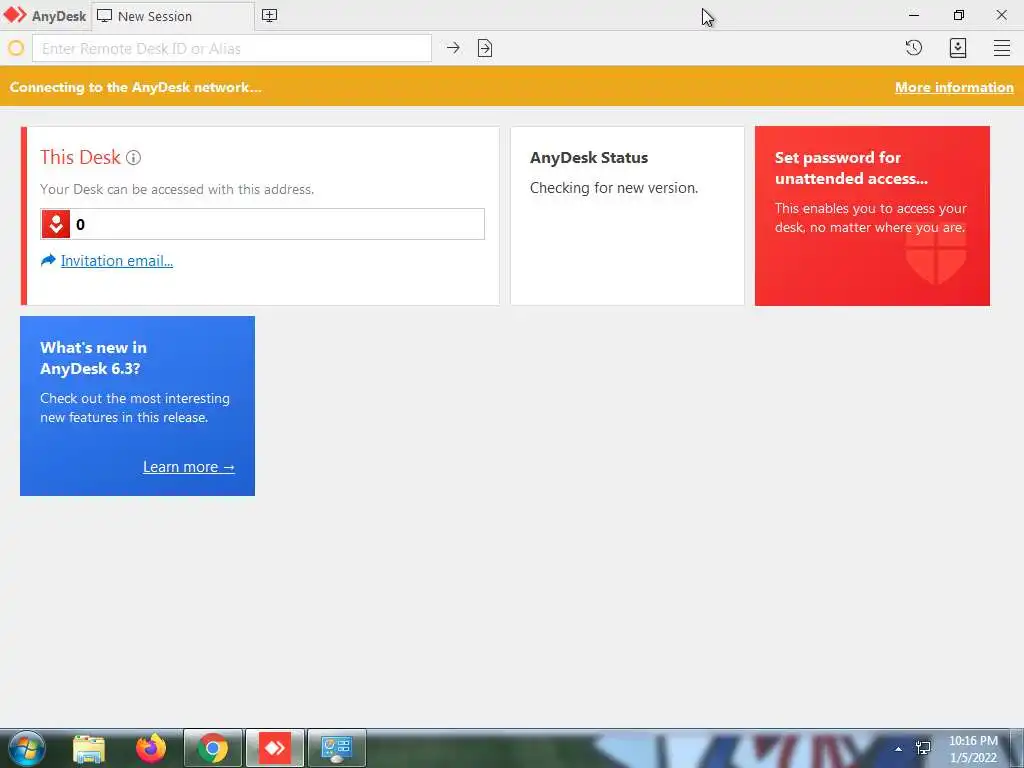Launch Firefox from taskbar
The width and height of the screenshot is (1024, 768).
click(151, 748)
